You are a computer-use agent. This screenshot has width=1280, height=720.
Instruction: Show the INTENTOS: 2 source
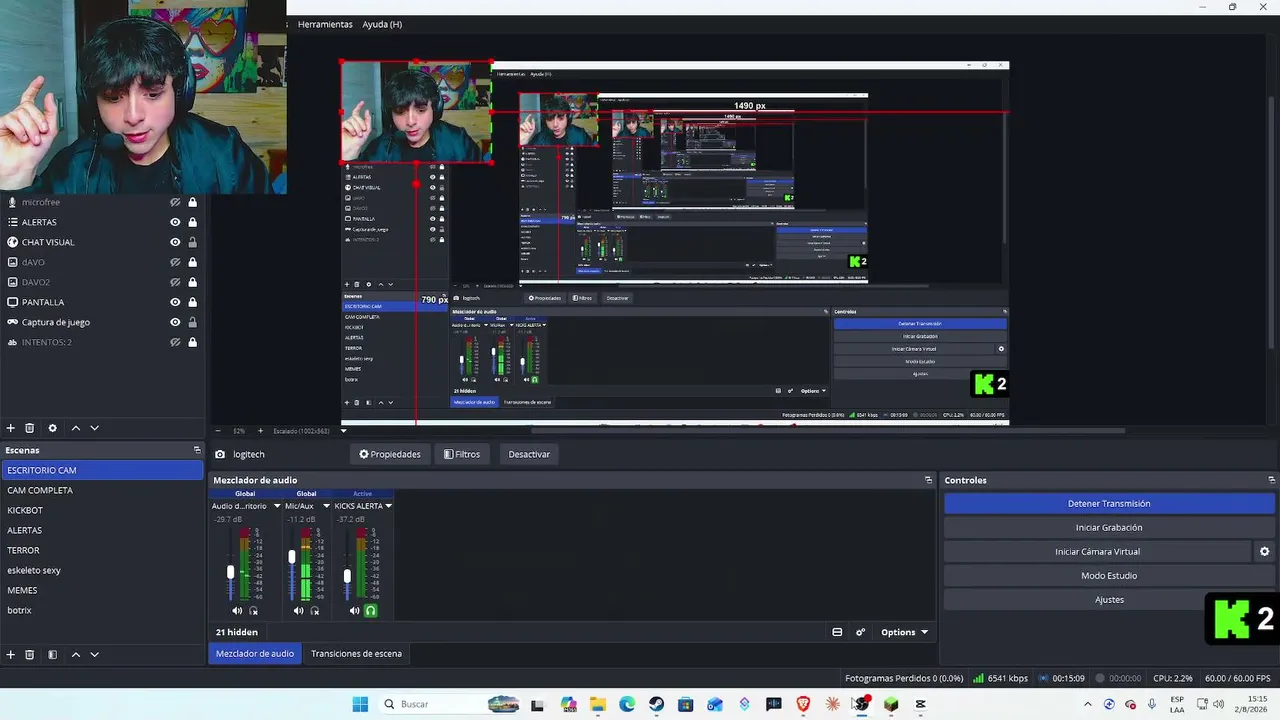pos(175,342)
